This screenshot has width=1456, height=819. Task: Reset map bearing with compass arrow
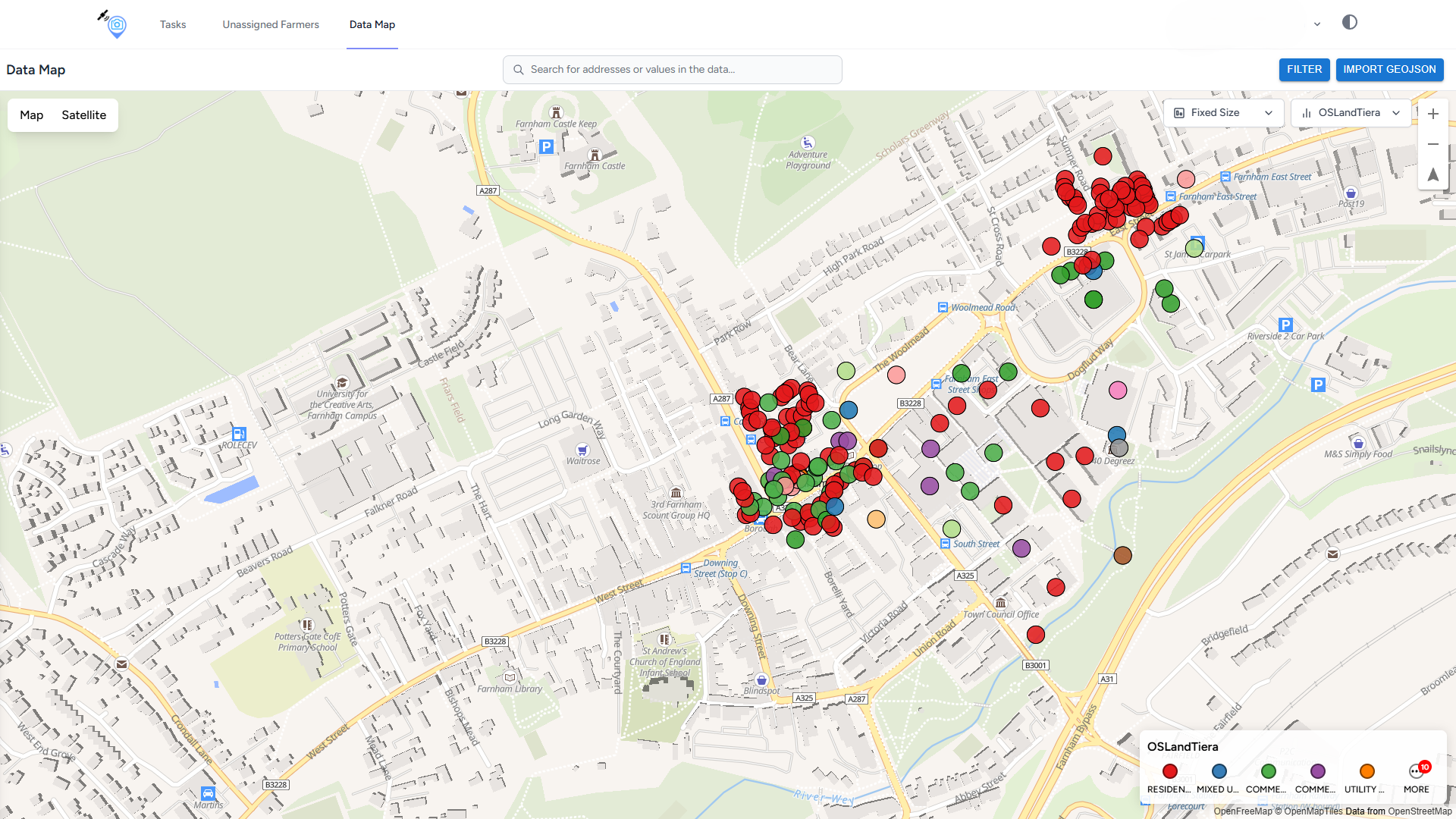click(x=1432, y=174)
